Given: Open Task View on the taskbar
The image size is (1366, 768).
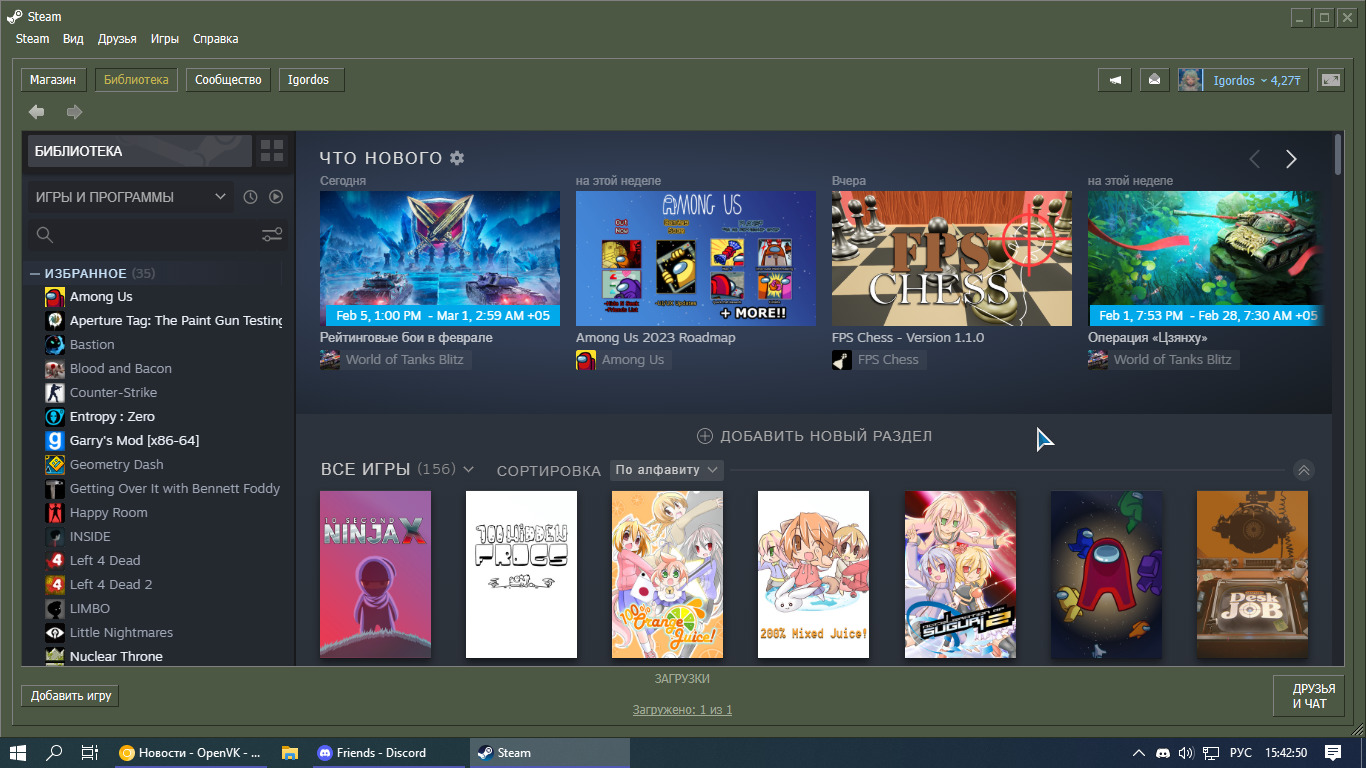Looking at the screenshot, I should click(89, 753).
